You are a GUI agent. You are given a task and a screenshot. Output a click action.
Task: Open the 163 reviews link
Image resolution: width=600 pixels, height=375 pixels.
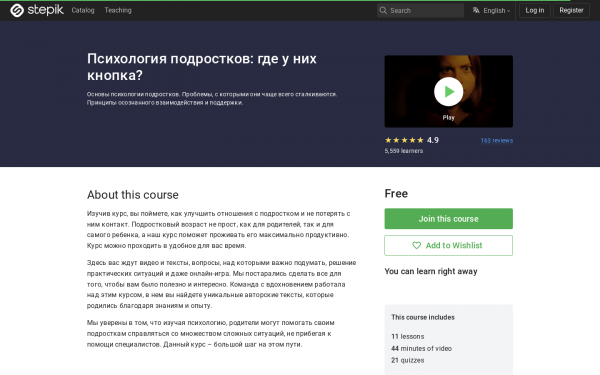click(497, 140)
